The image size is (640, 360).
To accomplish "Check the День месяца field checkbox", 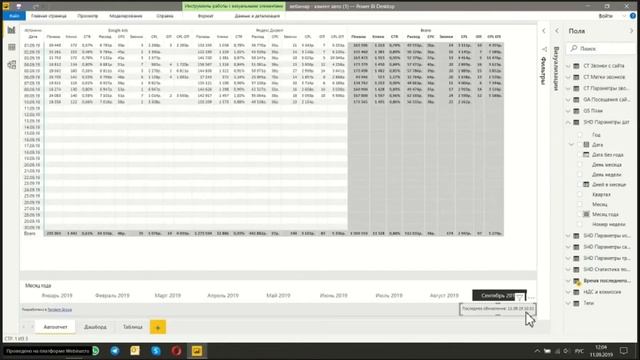I will point(580,164).
